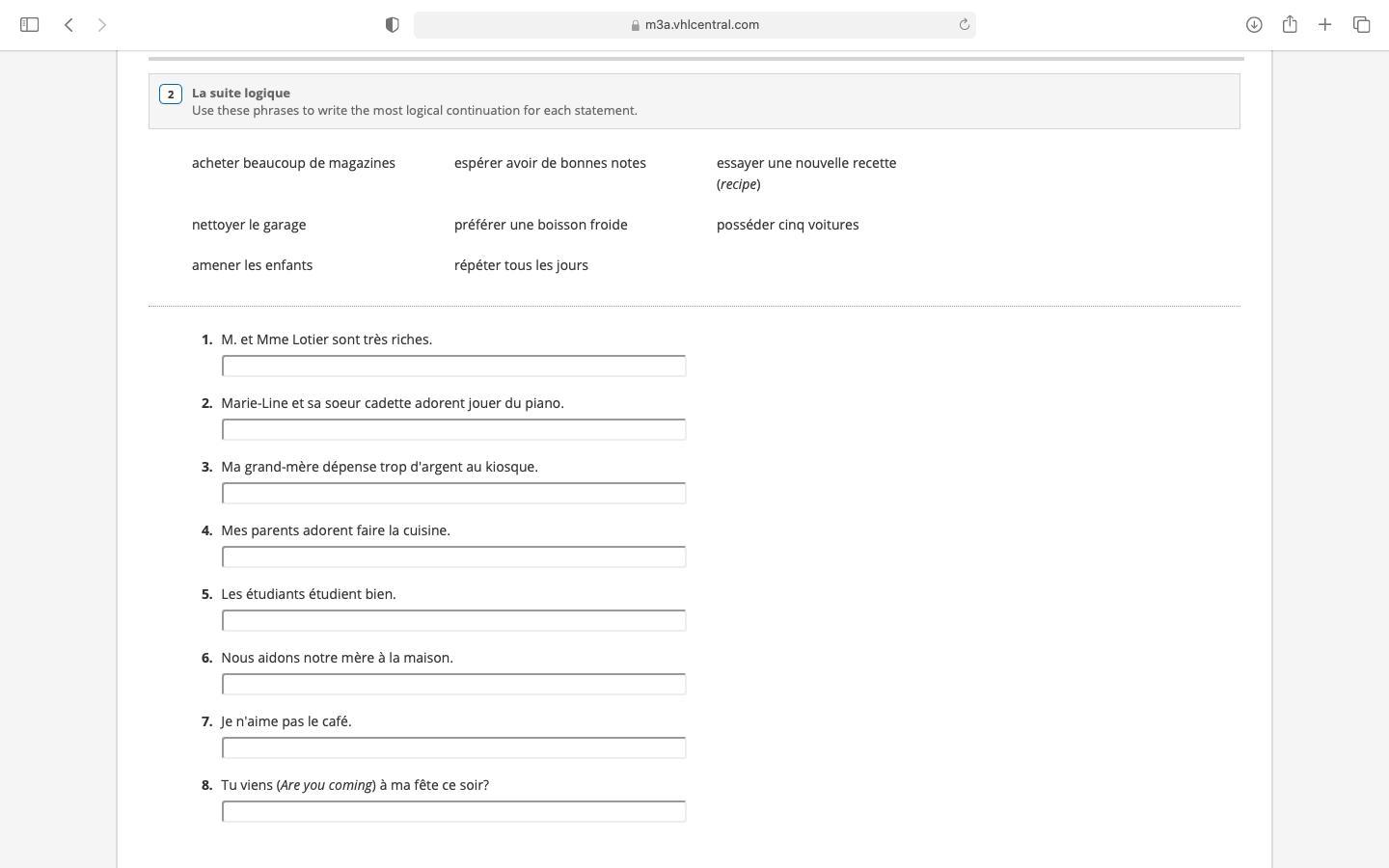Click sentence 'Mes parents adorent faire la cuisine.'

coord(336,530)
